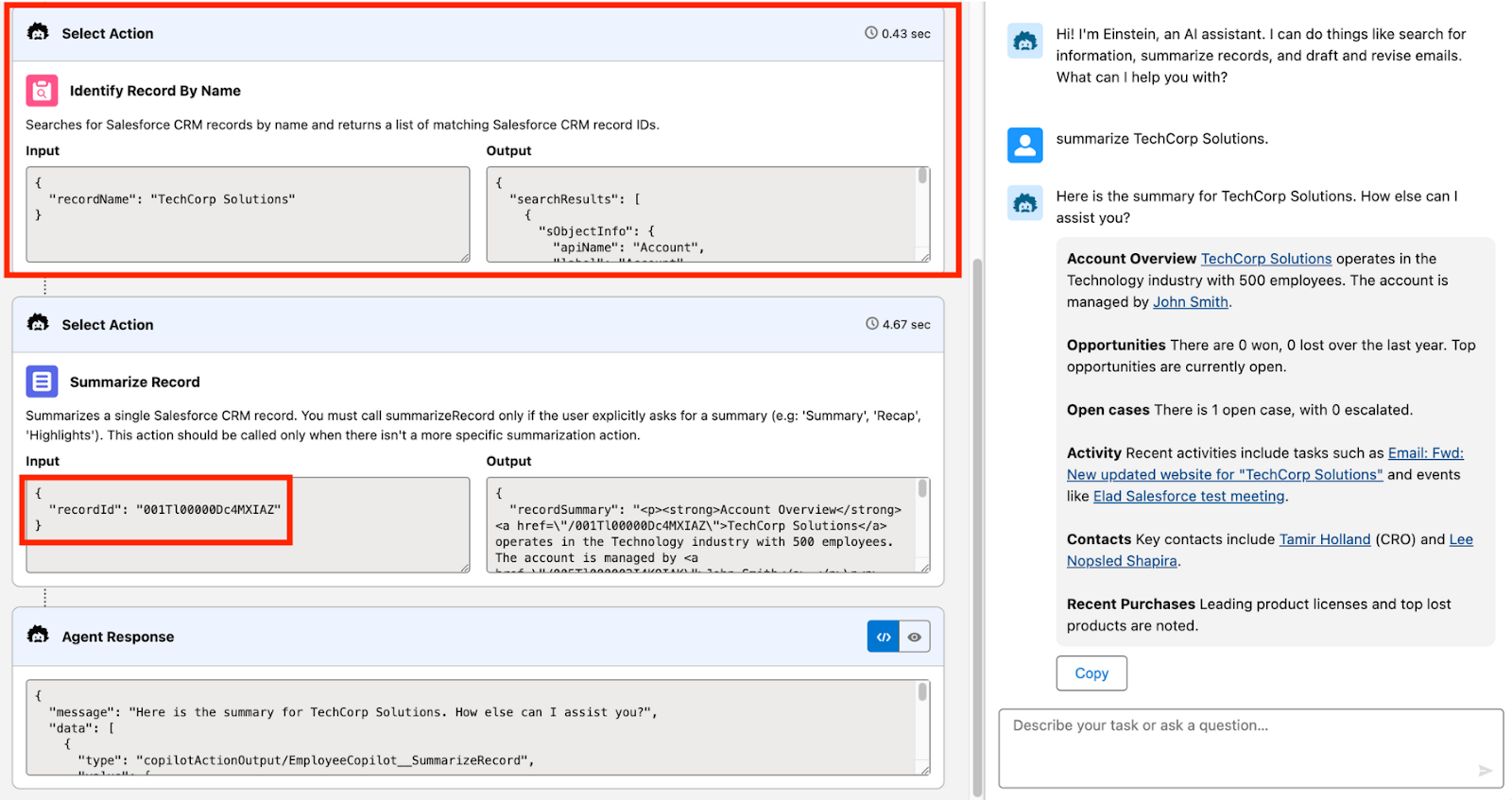Click the 'Contacts' bold heading in summary
Screen dimensions: 1512x800
pos(1099,539)
